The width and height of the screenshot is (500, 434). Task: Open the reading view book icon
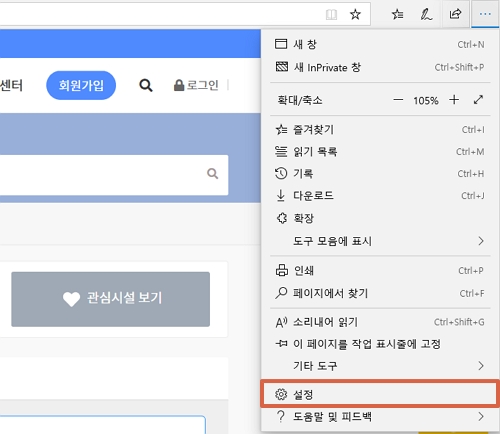[331, 14]
